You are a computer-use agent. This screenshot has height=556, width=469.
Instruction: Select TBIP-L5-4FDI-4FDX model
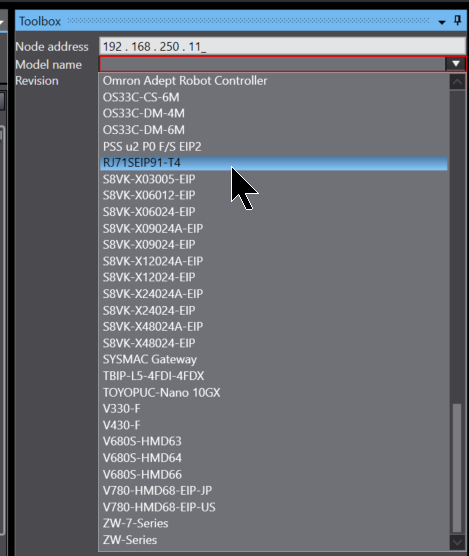(274, 376)
